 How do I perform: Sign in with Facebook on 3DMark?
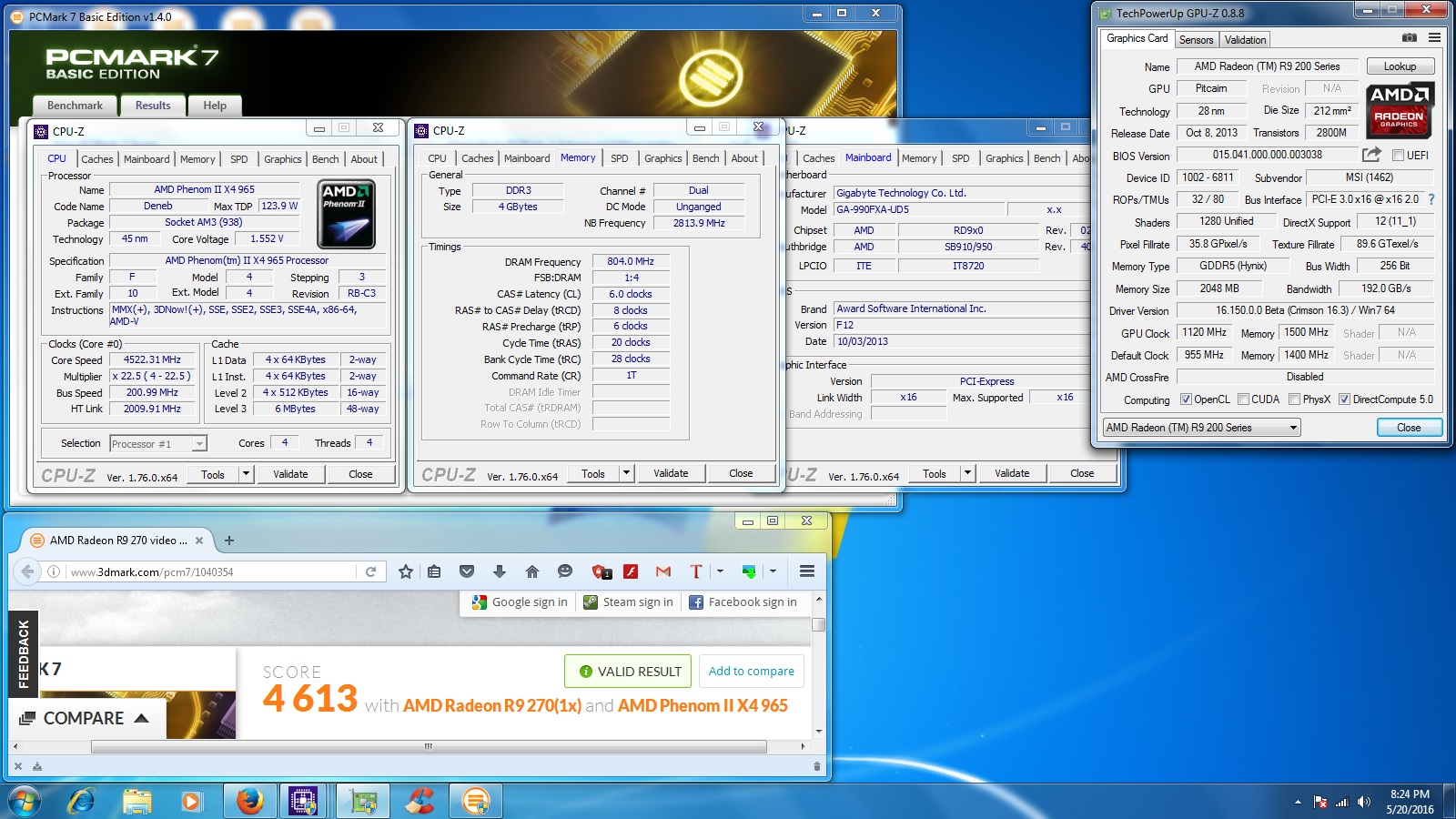click(x=743, y=602)
